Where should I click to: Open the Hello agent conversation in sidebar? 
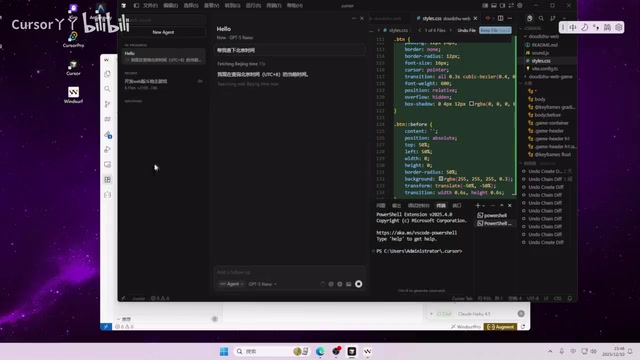163,56
